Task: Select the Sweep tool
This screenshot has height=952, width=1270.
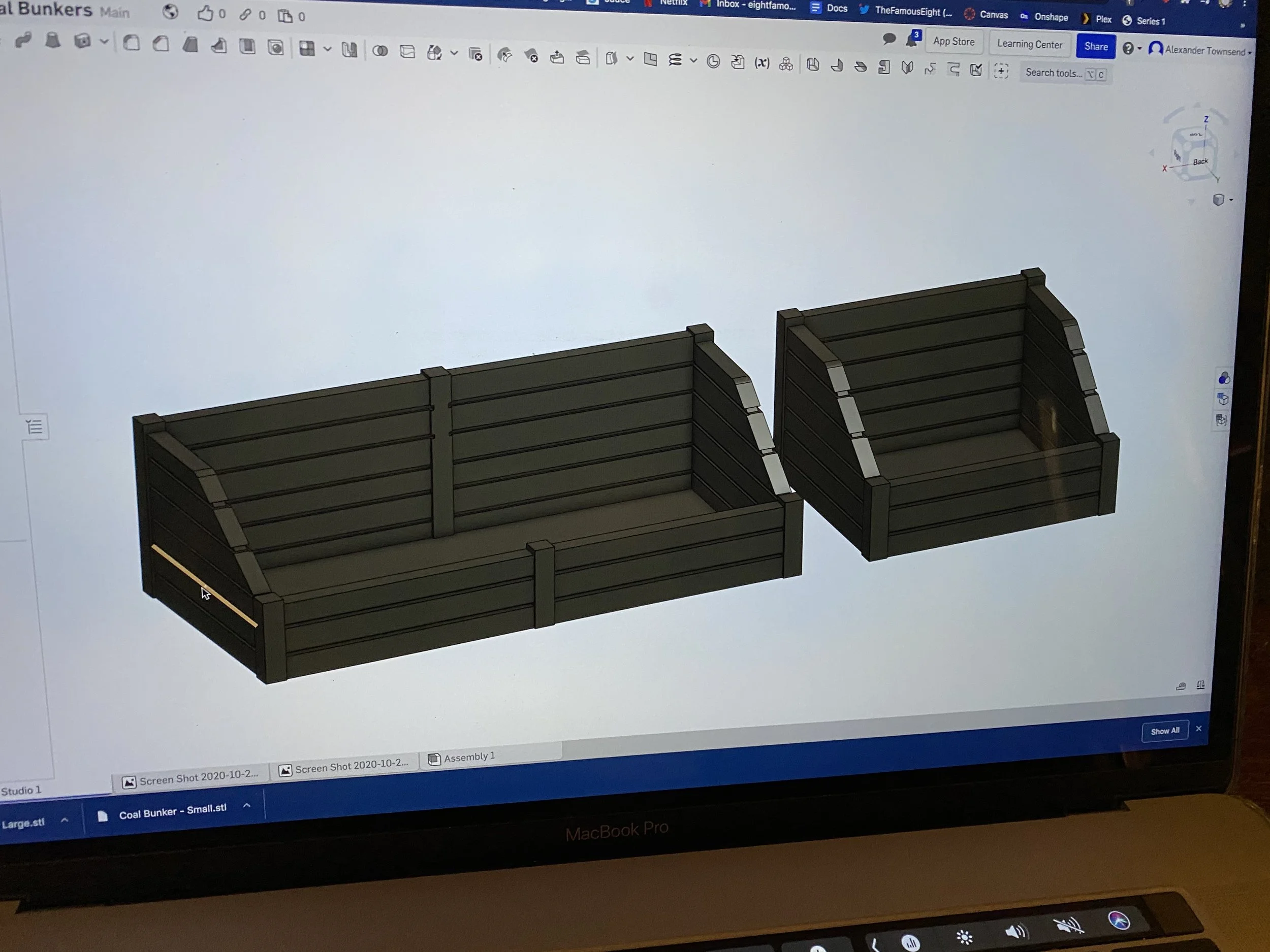Action: (23, 40)
